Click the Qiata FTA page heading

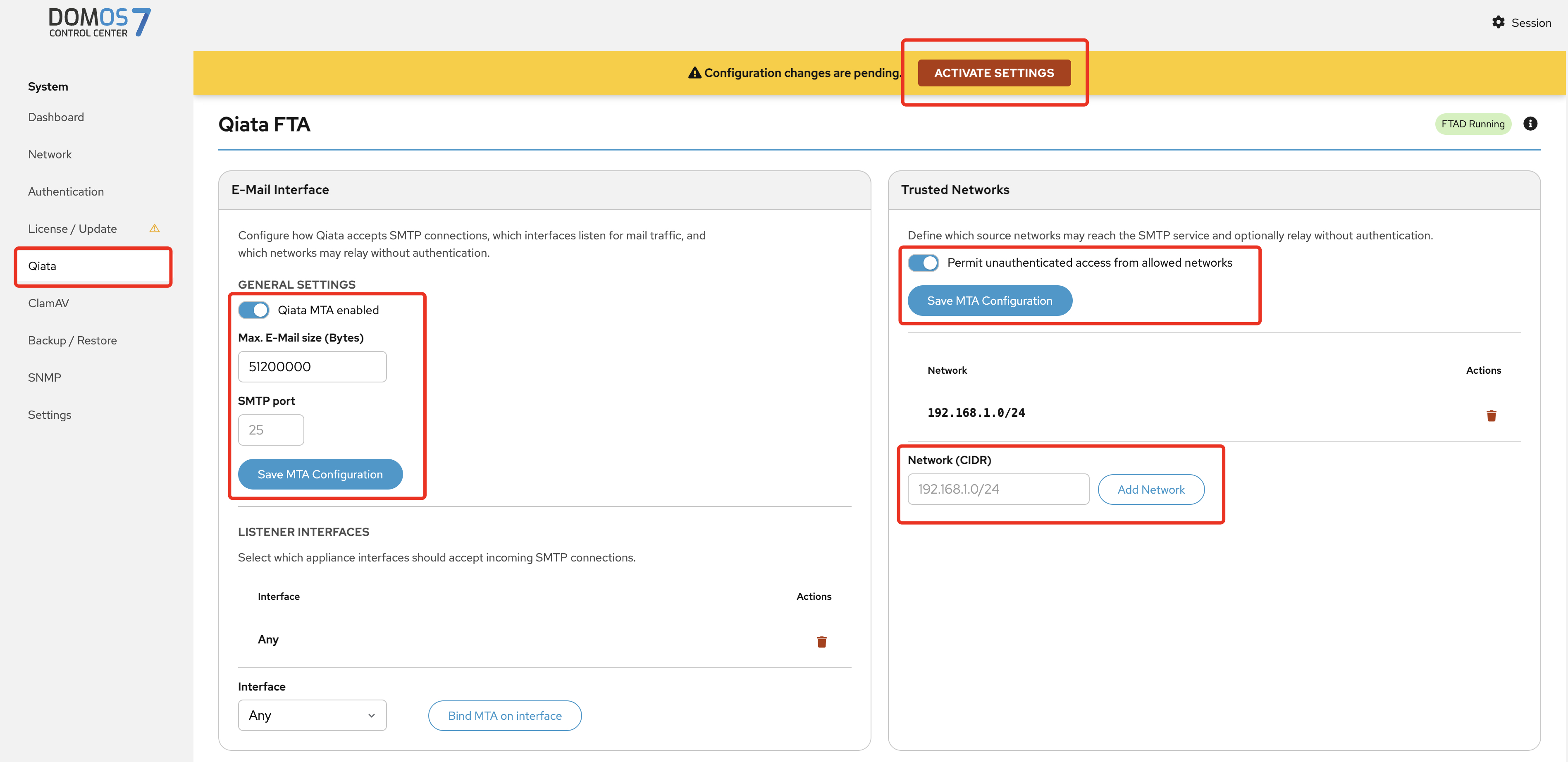pos(264,124)
